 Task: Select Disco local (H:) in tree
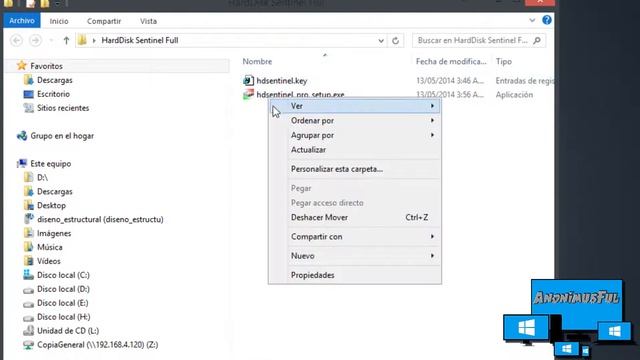64,317
